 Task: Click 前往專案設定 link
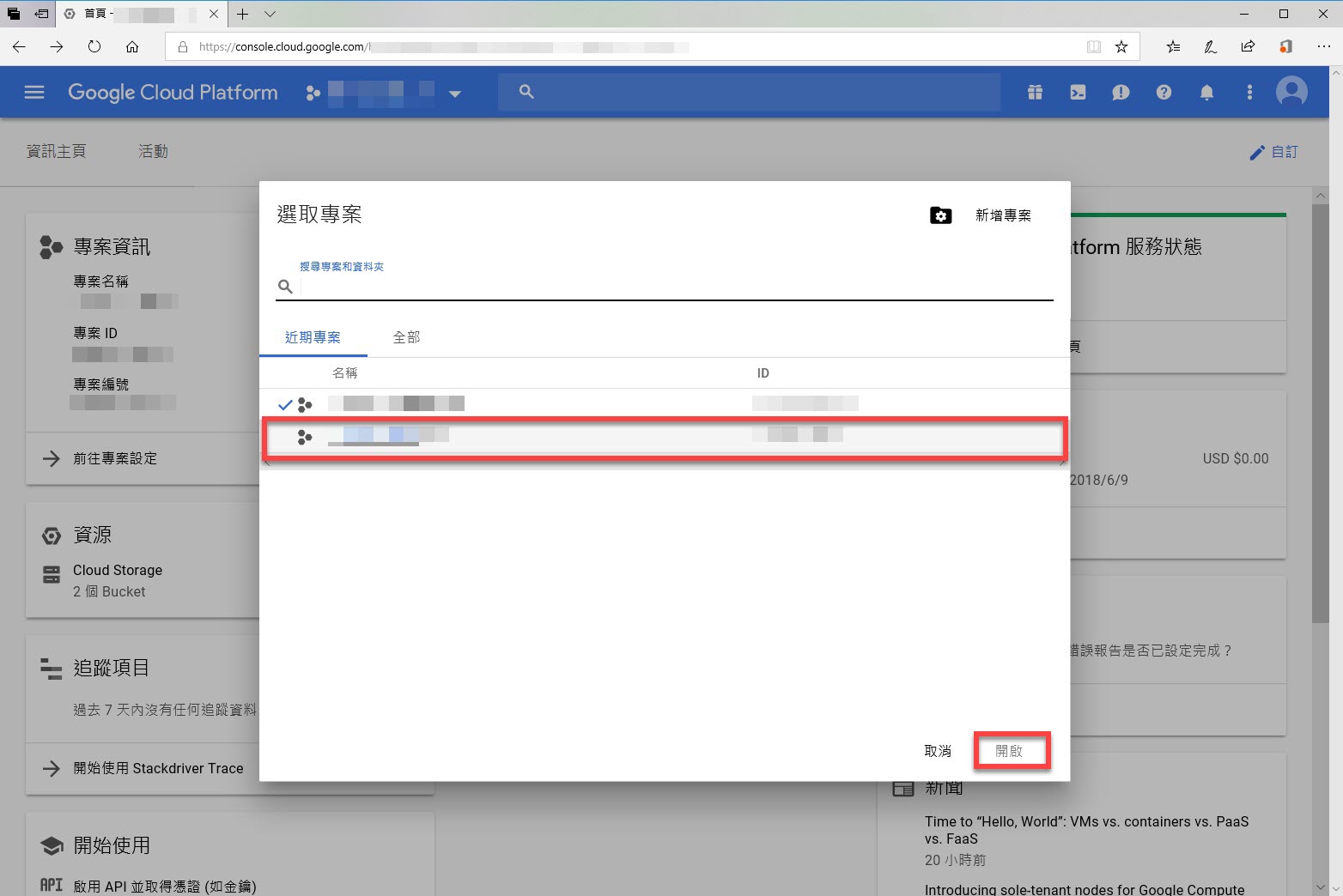click(115, 458)
